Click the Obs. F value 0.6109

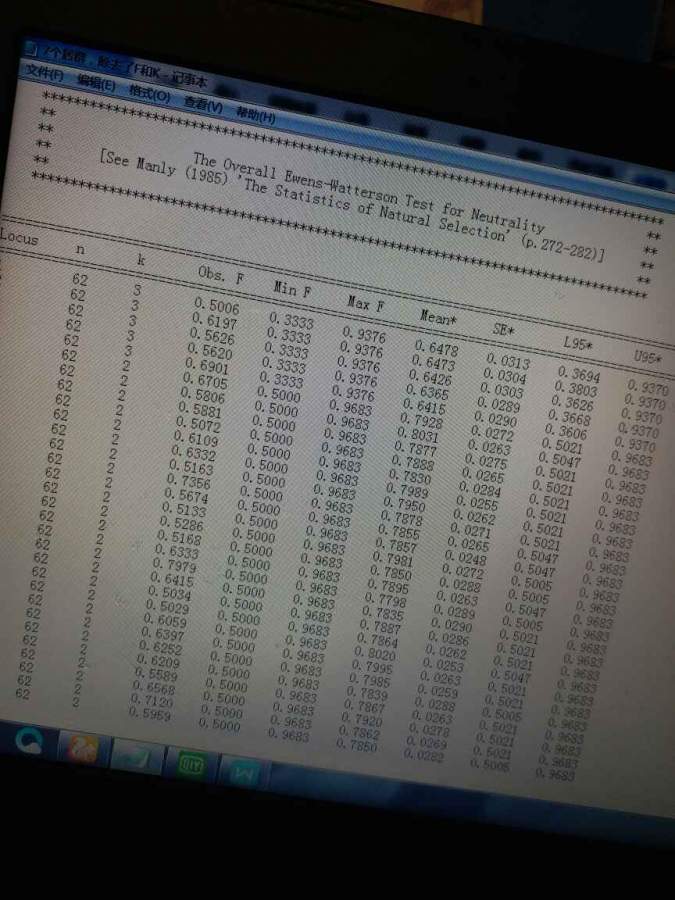(x=196, y=439)
